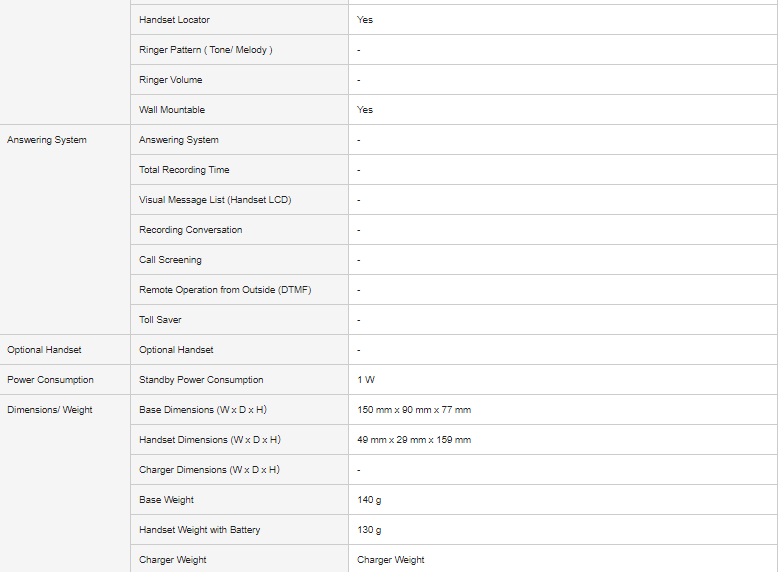Click Visual Message List (Handset LCD) text
Image resolution: width=778 pixels, height=572 pixels.
(215, 200)
